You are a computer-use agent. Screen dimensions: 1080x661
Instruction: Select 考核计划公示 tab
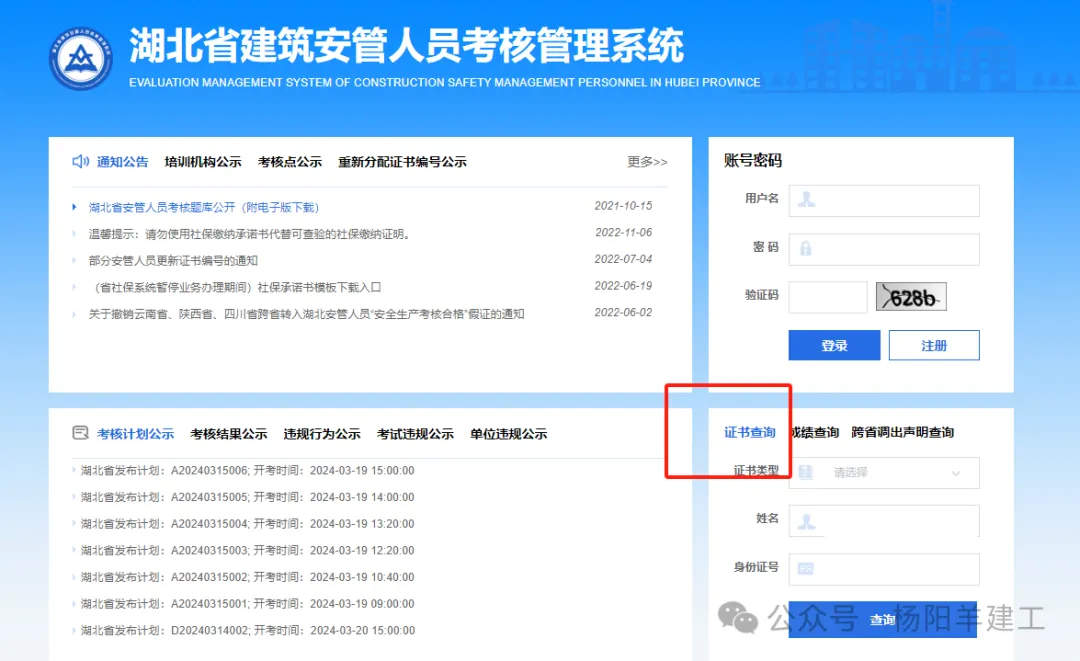[x=136, y=434]
